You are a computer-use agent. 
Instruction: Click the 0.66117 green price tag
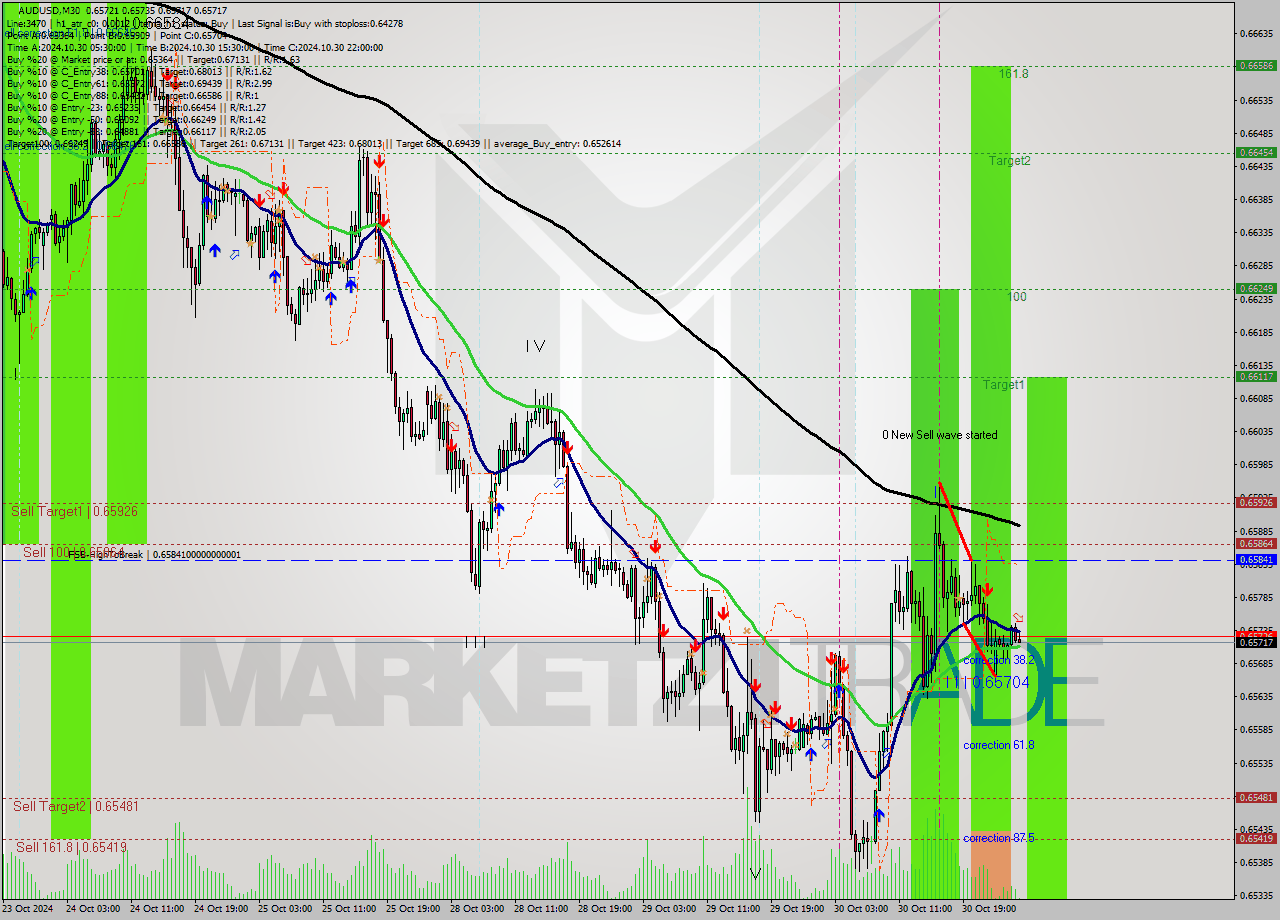(x=1256, y=376)
